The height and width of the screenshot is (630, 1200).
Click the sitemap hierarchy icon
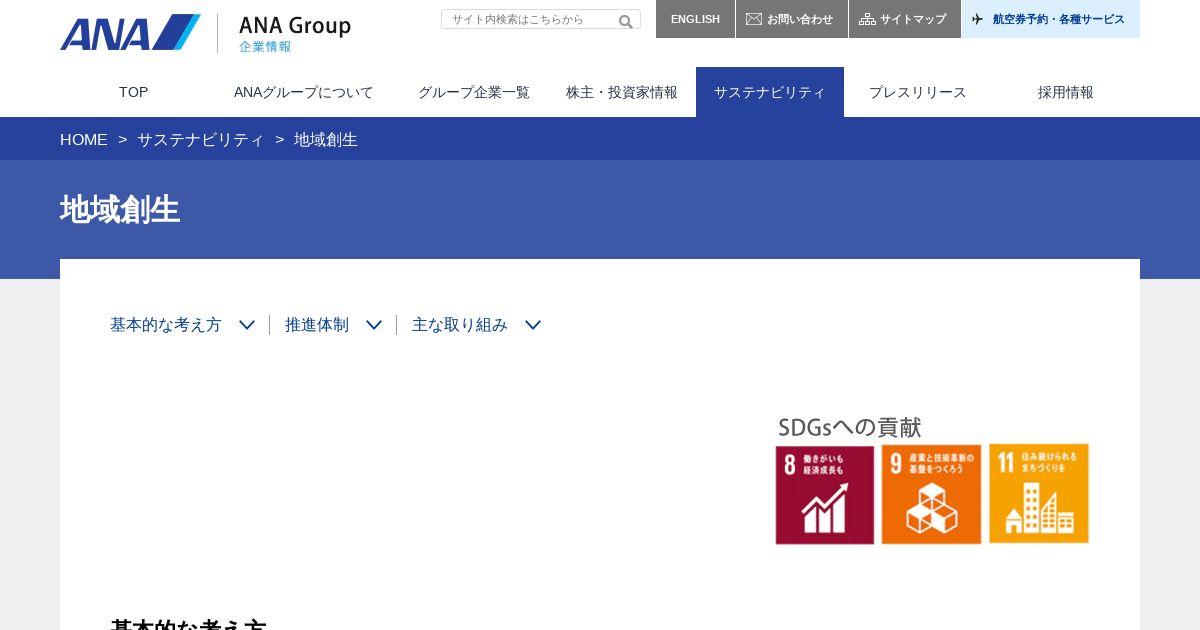click(x=867, y=19)
